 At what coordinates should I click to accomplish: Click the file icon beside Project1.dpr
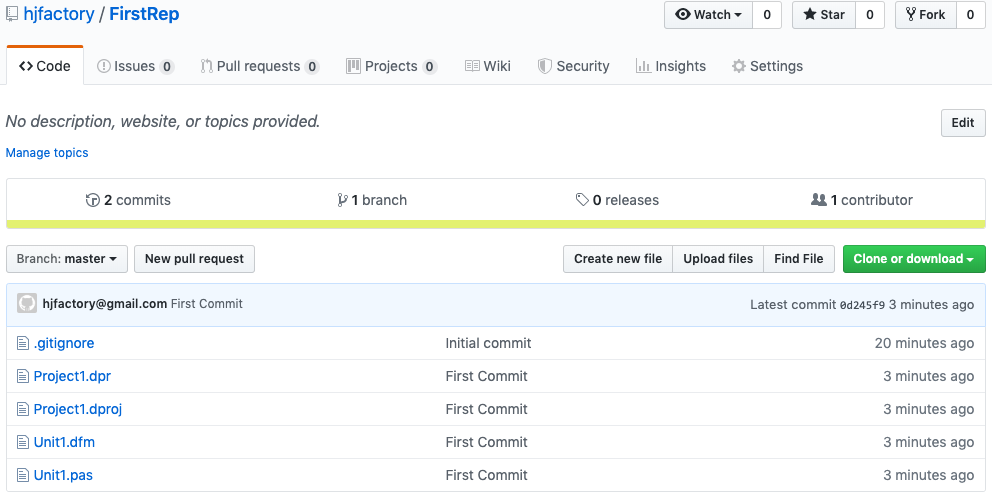point(23,376)
